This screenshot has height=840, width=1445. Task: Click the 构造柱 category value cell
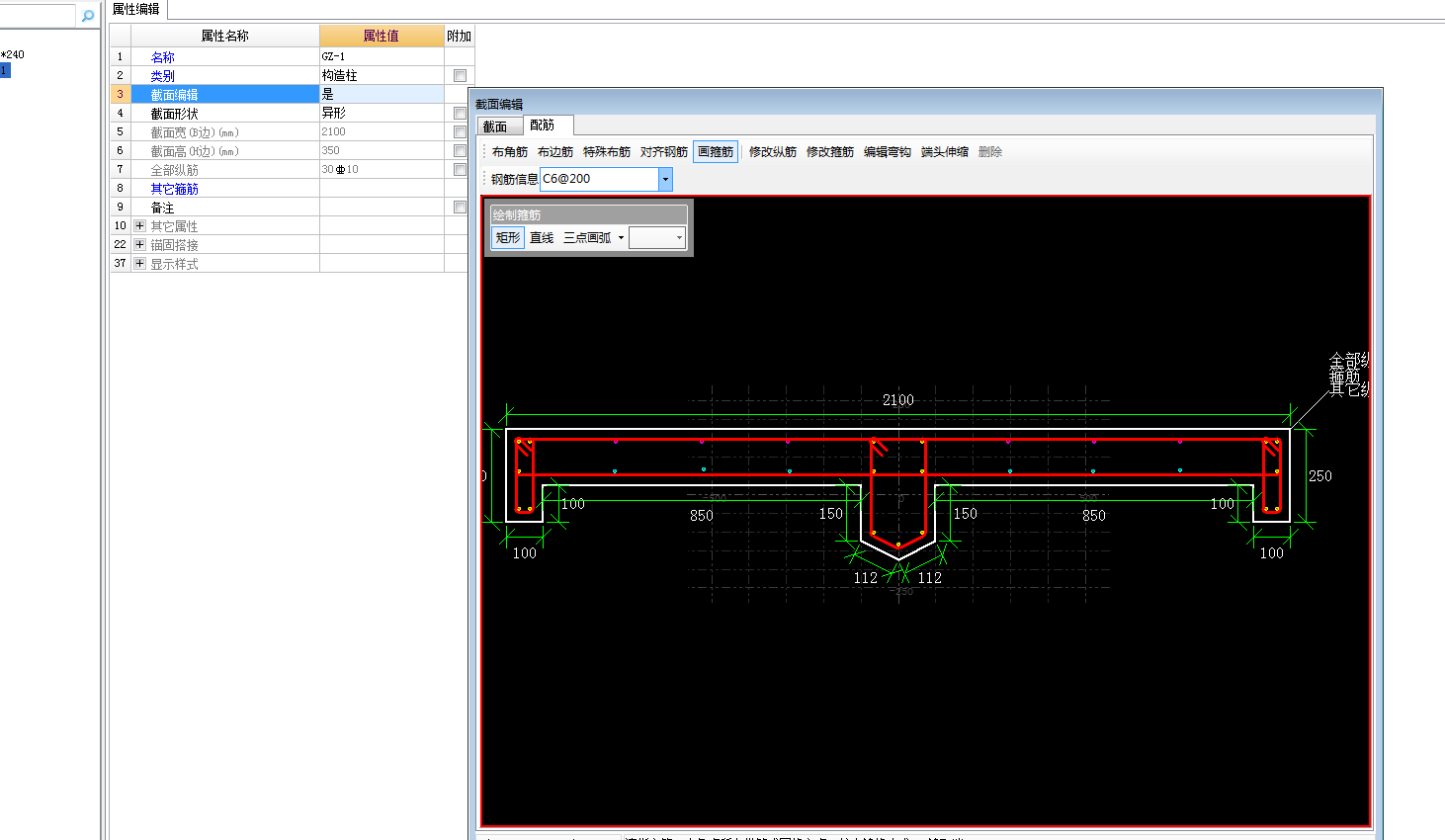(x=382, y=76)
